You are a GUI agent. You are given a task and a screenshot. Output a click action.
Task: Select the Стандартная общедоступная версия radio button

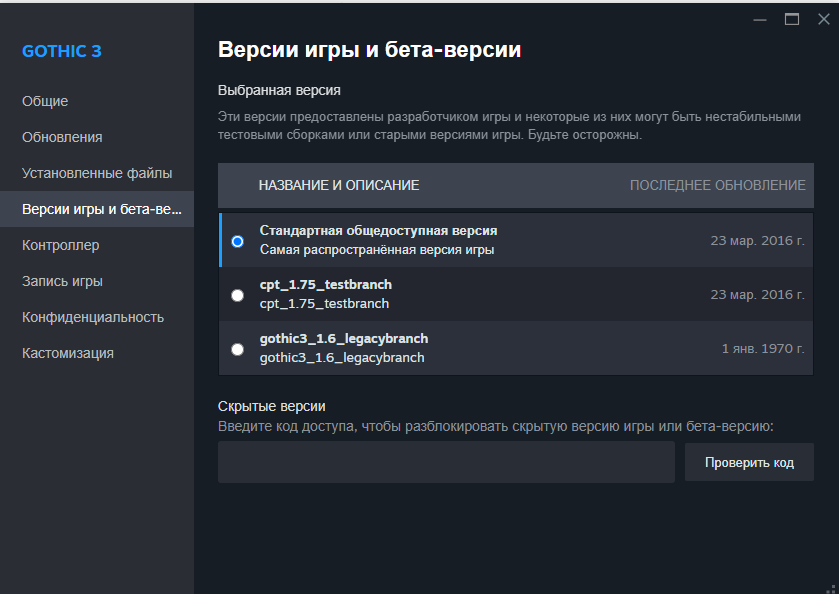point(237,241)
